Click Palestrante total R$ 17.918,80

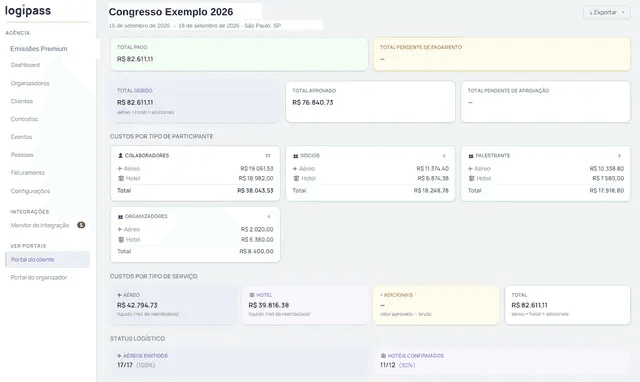607,191
